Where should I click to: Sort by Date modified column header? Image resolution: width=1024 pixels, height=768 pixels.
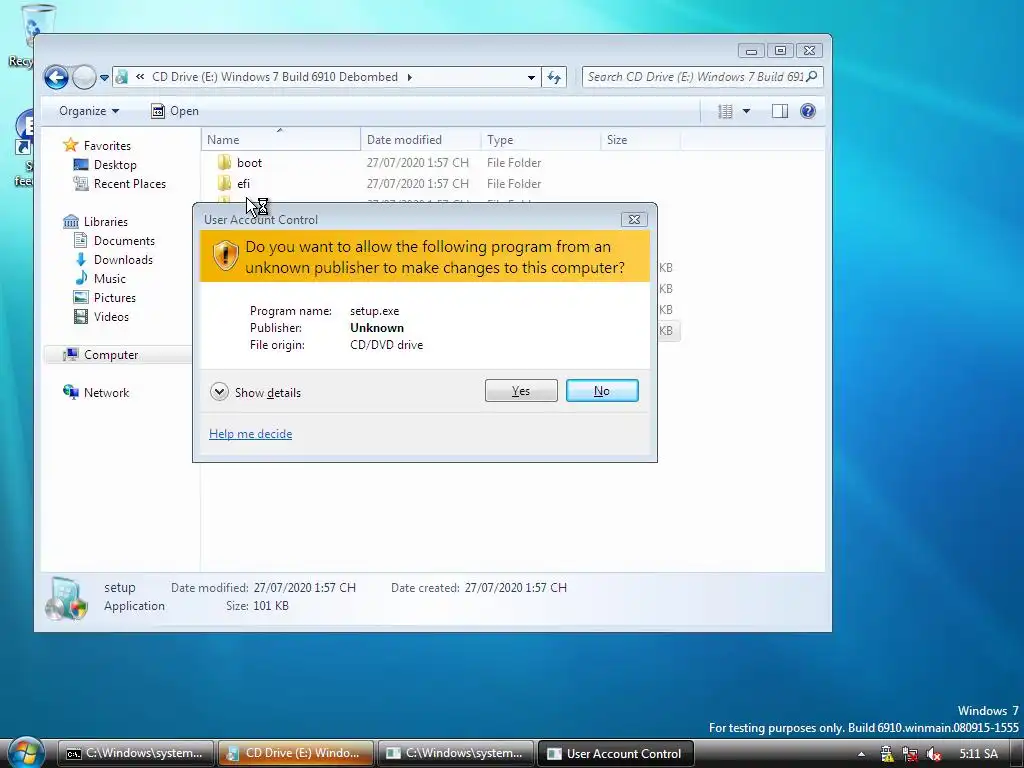421,140
